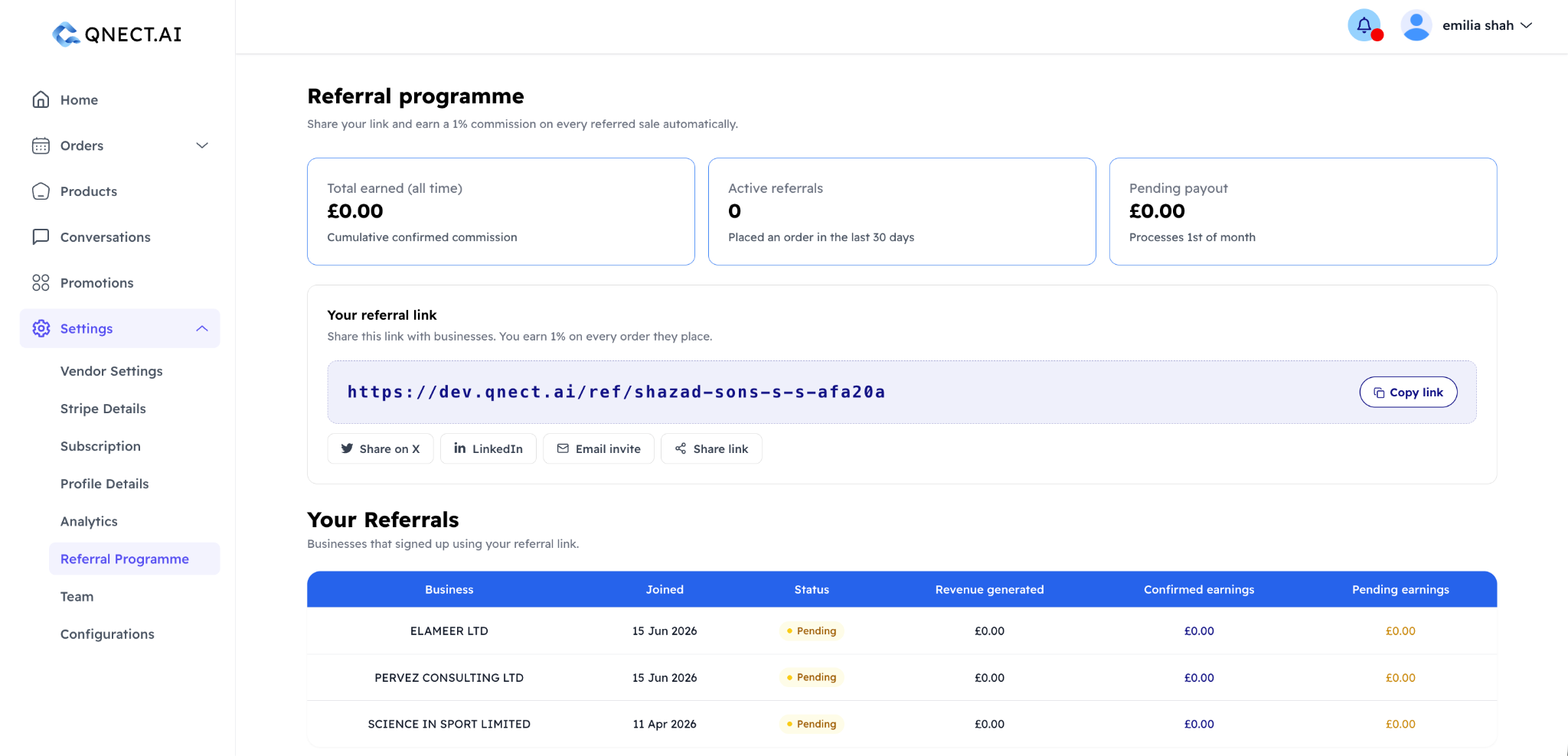Click the user avatar icon
1568x756 pixels.
tap(1416, 25)
